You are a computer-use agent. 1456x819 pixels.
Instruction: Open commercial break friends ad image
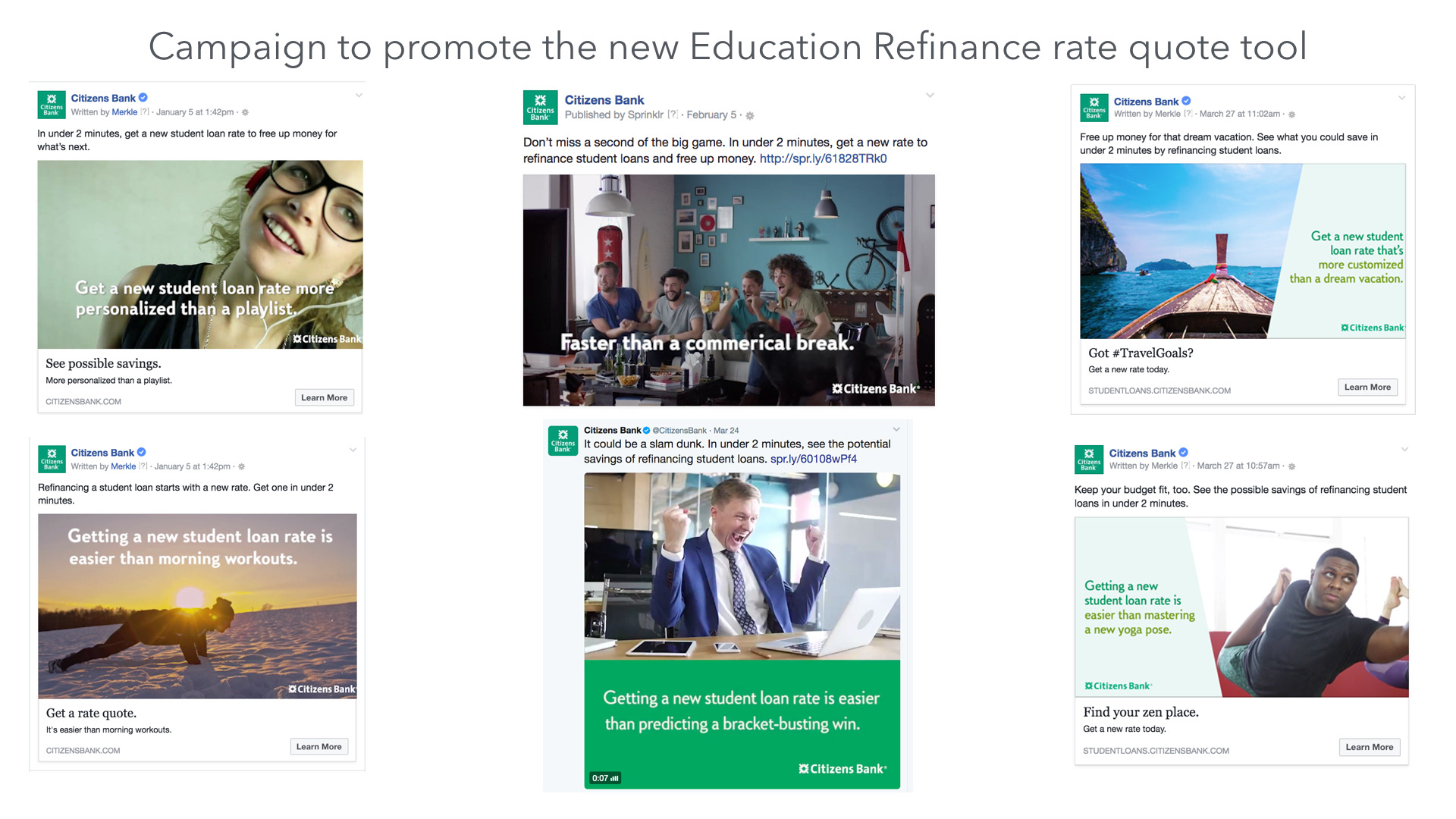(x=729, y=290)
